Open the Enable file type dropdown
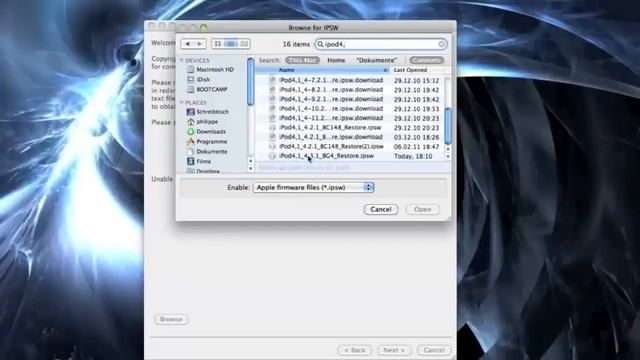The image size is (640, 360). point(313,187)
